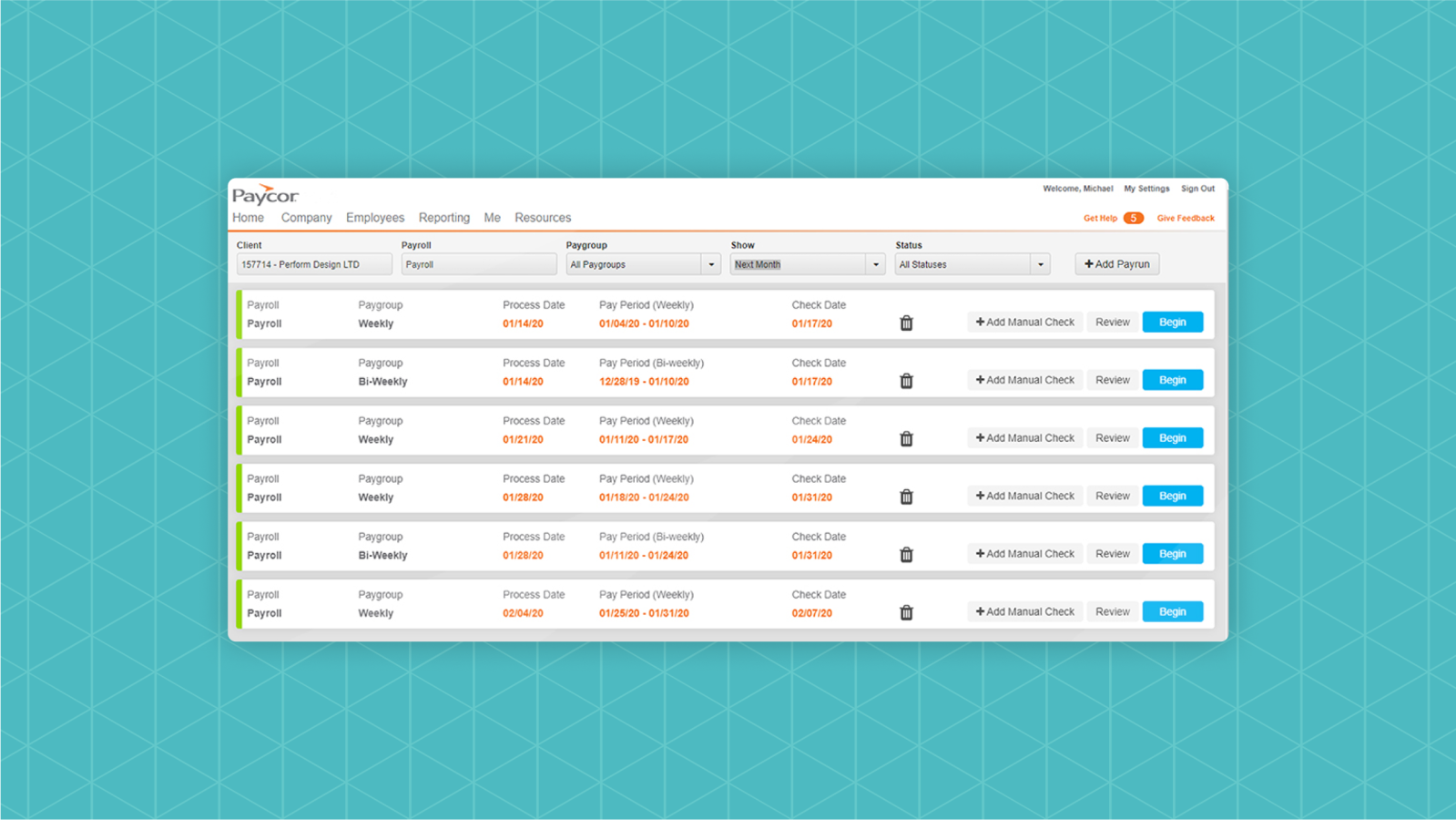Review the 01/11/20 - 01/24/20 payrun
Viewport: 1456px width, 820px height.
(x=1113, y=554)
